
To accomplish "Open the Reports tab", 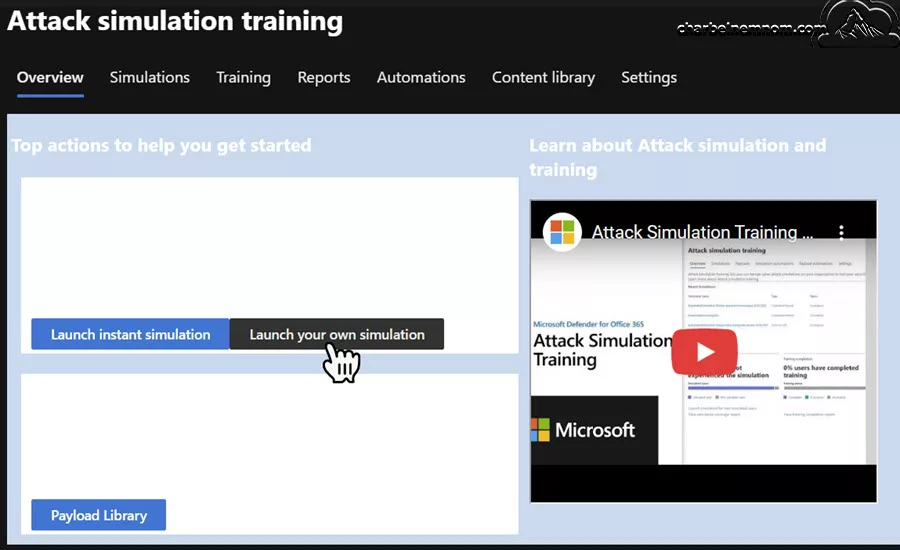I will tap(324, 78).
